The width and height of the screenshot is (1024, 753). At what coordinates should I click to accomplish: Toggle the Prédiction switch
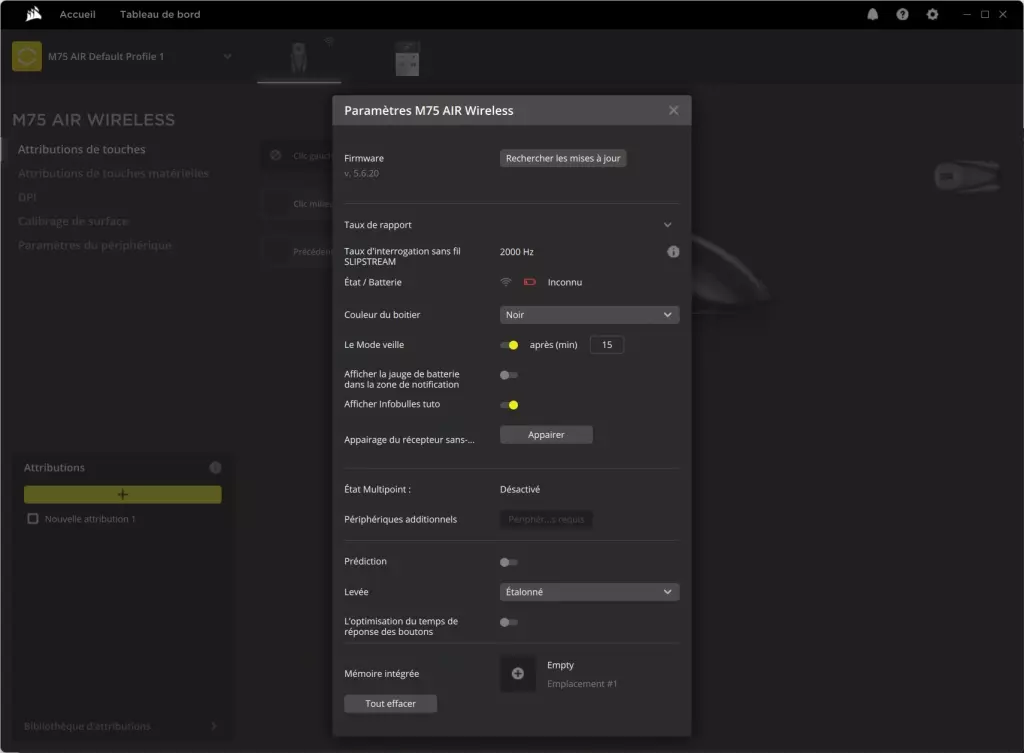pyautogui.click(x=509, y=562)
